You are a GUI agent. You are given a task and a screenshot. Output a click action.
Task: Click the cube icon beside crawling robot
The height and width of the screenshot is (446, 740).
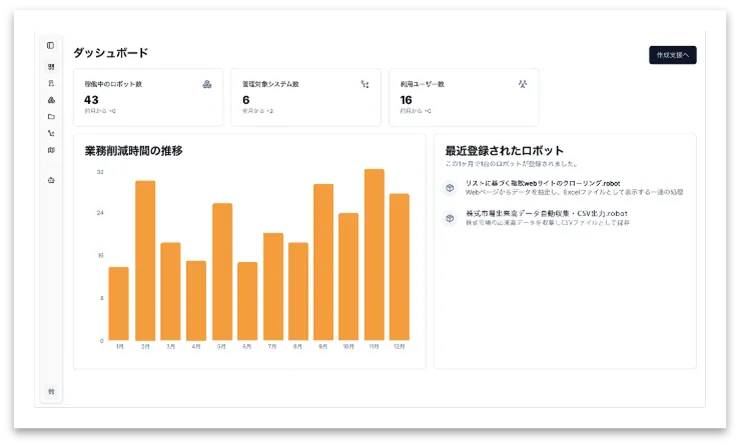click(450, 187)
